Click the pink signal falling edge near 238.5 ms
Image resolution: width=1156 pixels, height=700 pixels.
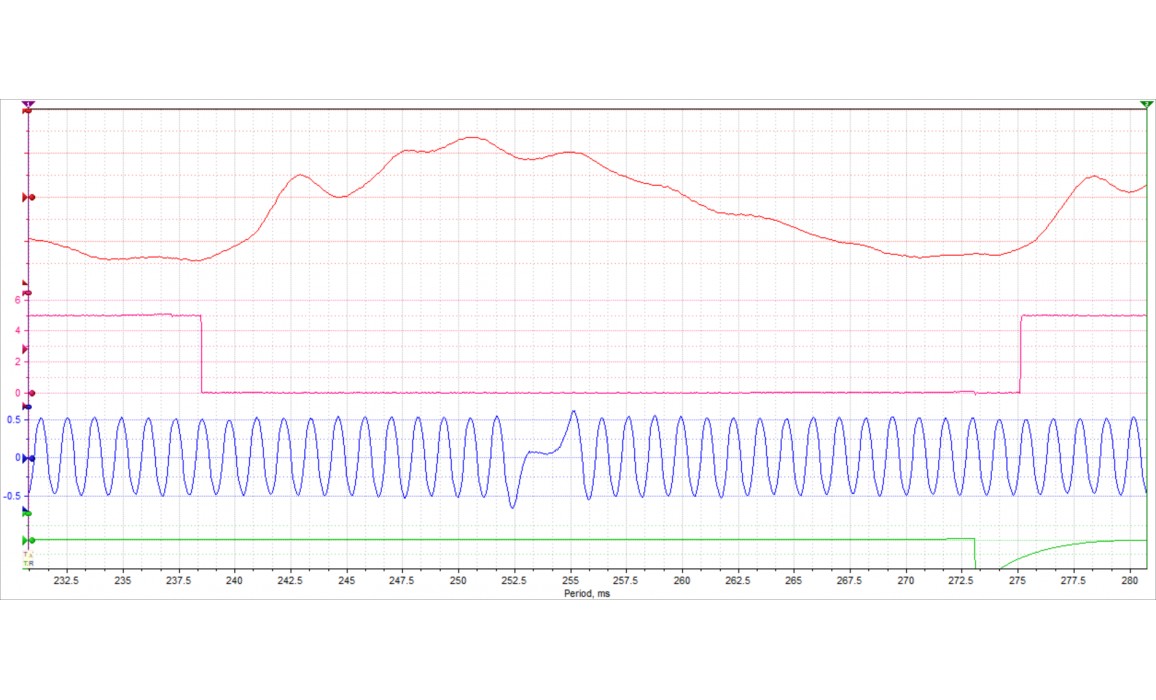pos(202,355)
